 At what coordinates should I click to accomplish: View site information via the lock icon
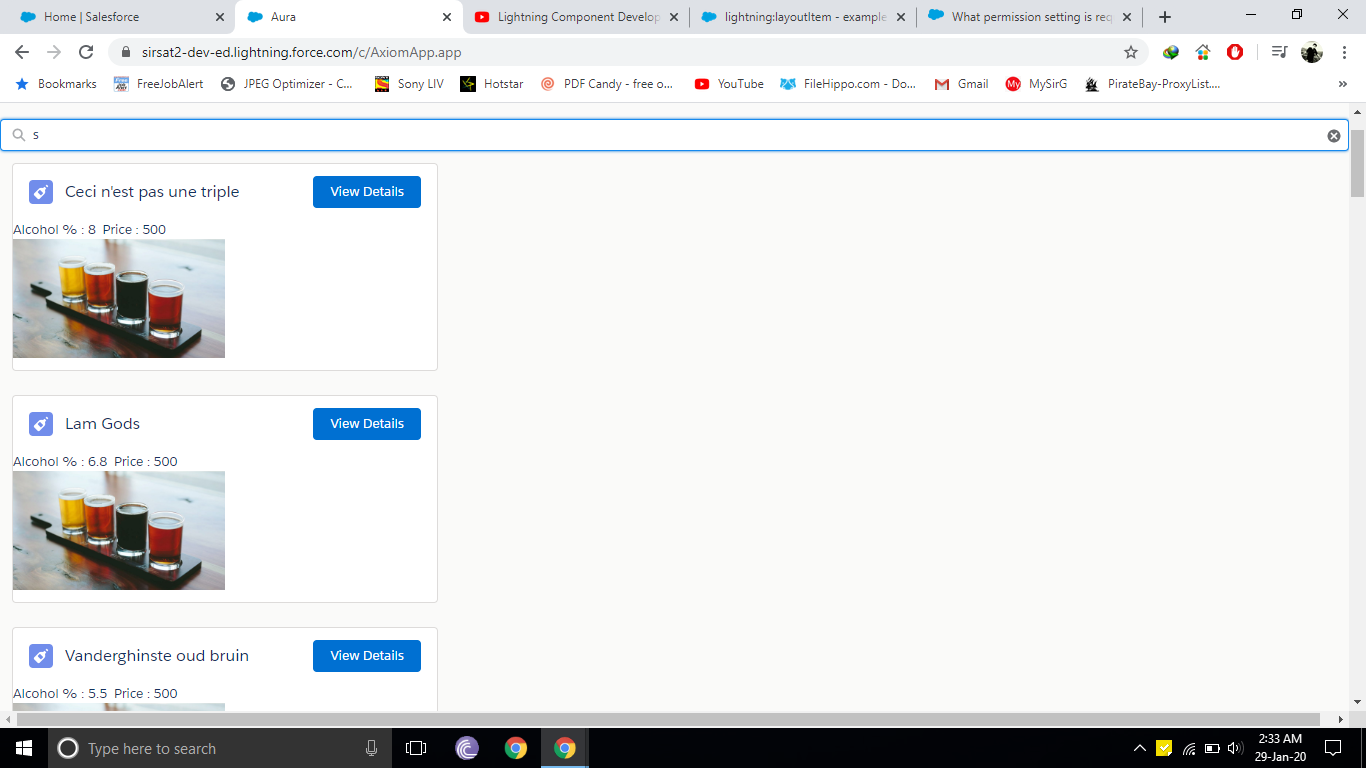pos(126,52)
